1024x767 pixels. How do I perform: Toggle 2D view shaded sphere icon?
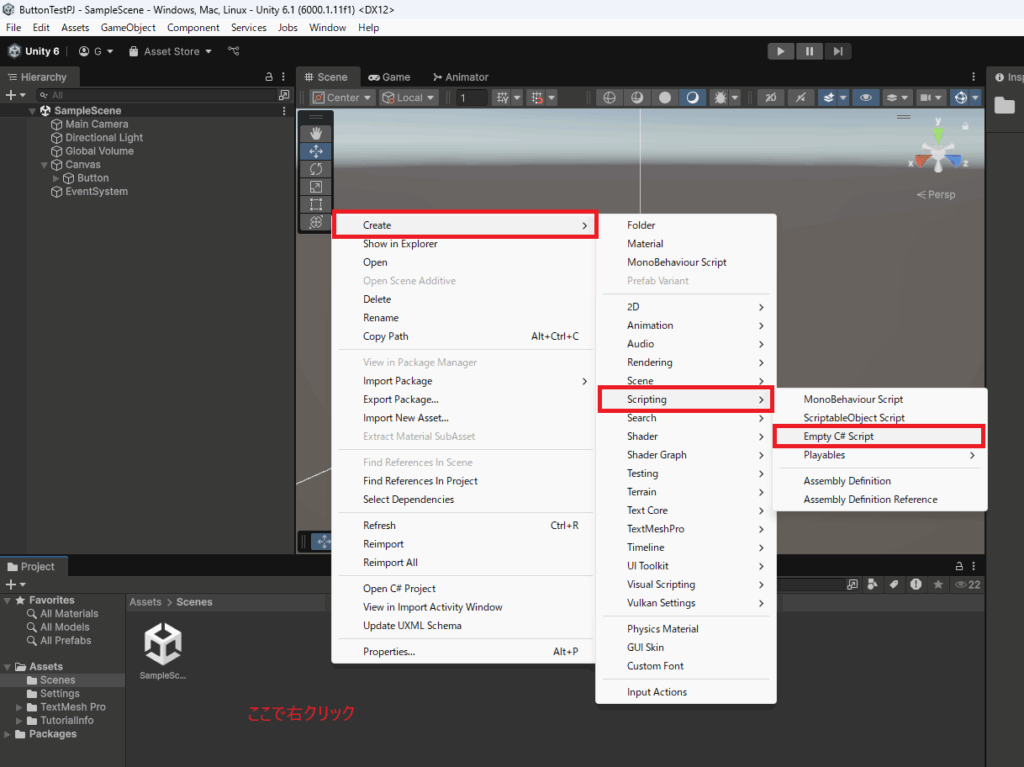pos(637,97)
